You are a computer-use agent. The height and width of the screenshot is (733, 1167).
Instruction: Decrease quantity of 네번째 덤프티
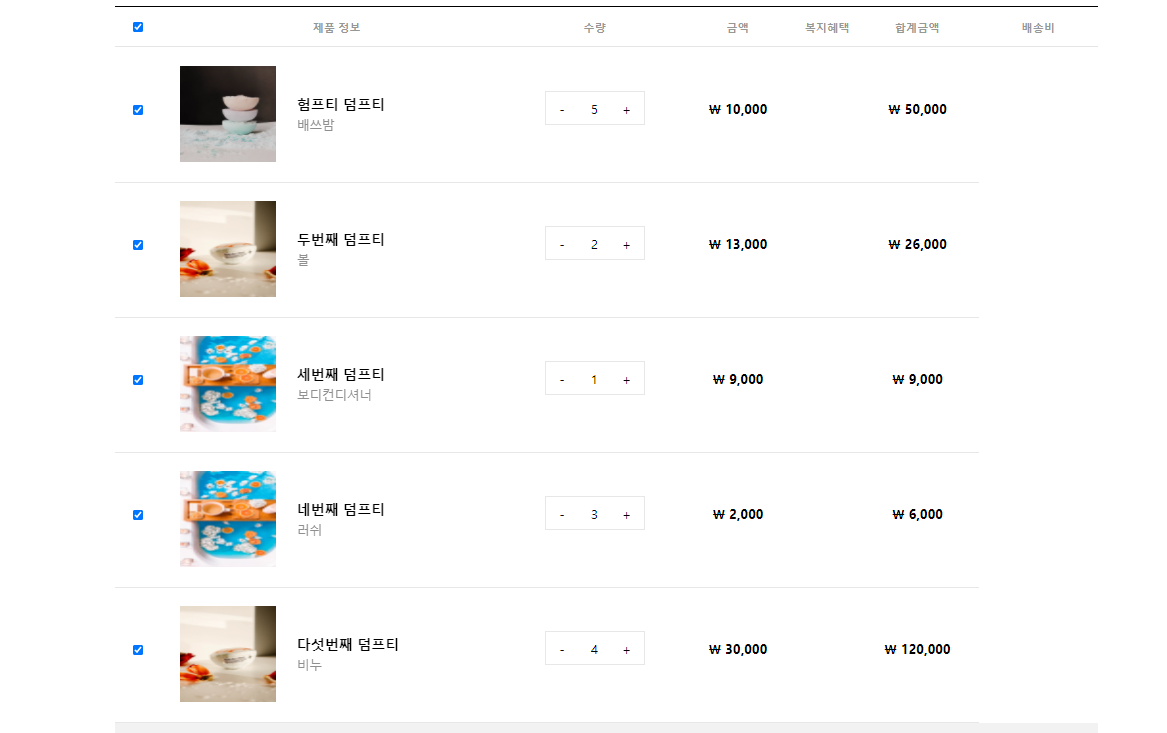(562, 514)
